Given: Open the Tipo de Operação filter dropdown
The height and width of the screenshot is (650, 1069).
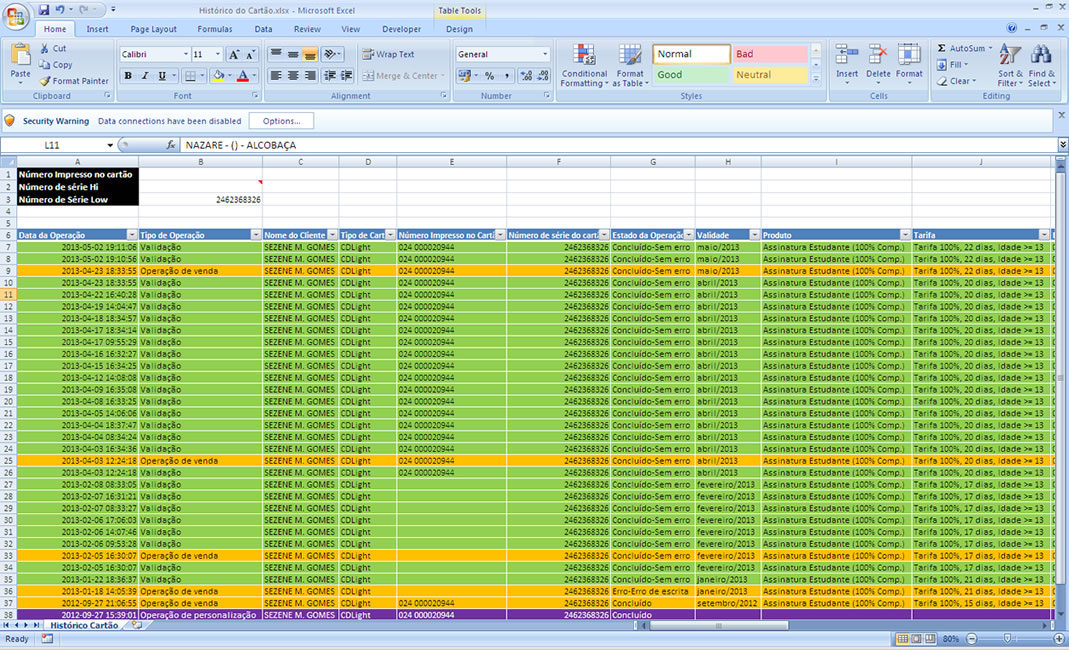Looking at the screenshot, I should click(x=255, y=235).
